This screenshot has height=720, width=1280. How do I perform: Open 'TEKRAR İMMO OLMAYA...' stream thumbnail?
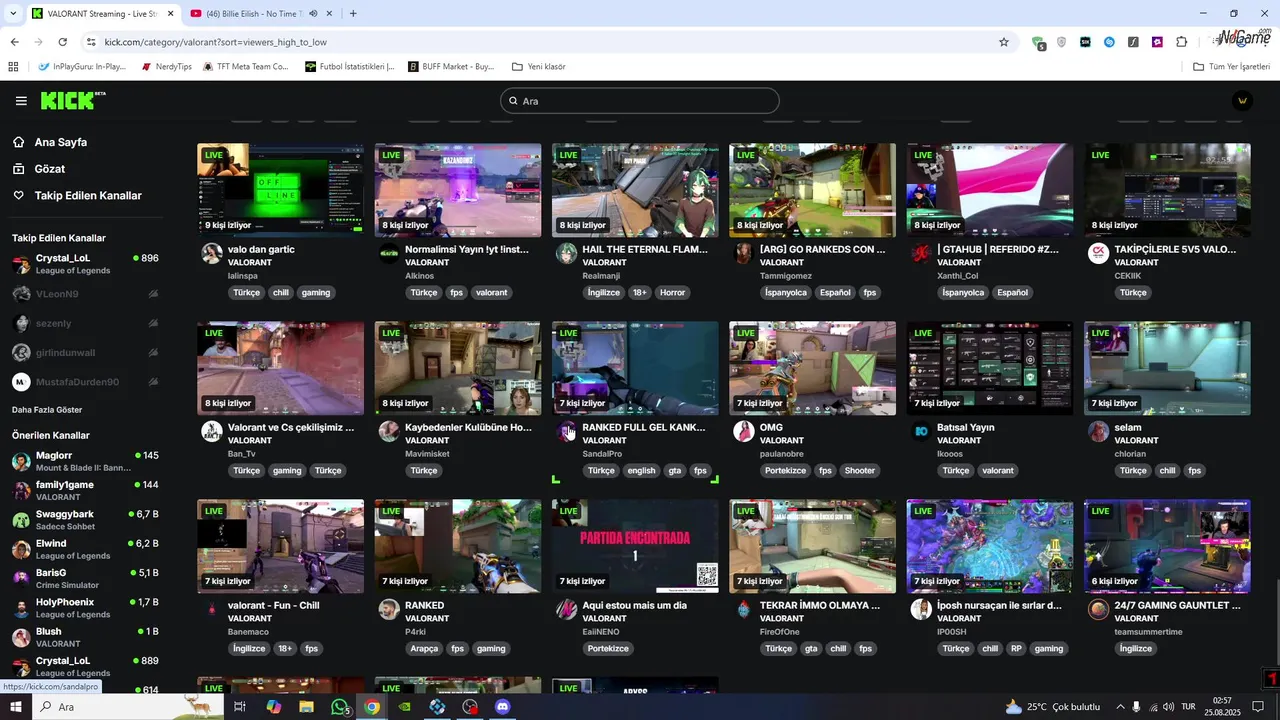[x=812, y=546]
